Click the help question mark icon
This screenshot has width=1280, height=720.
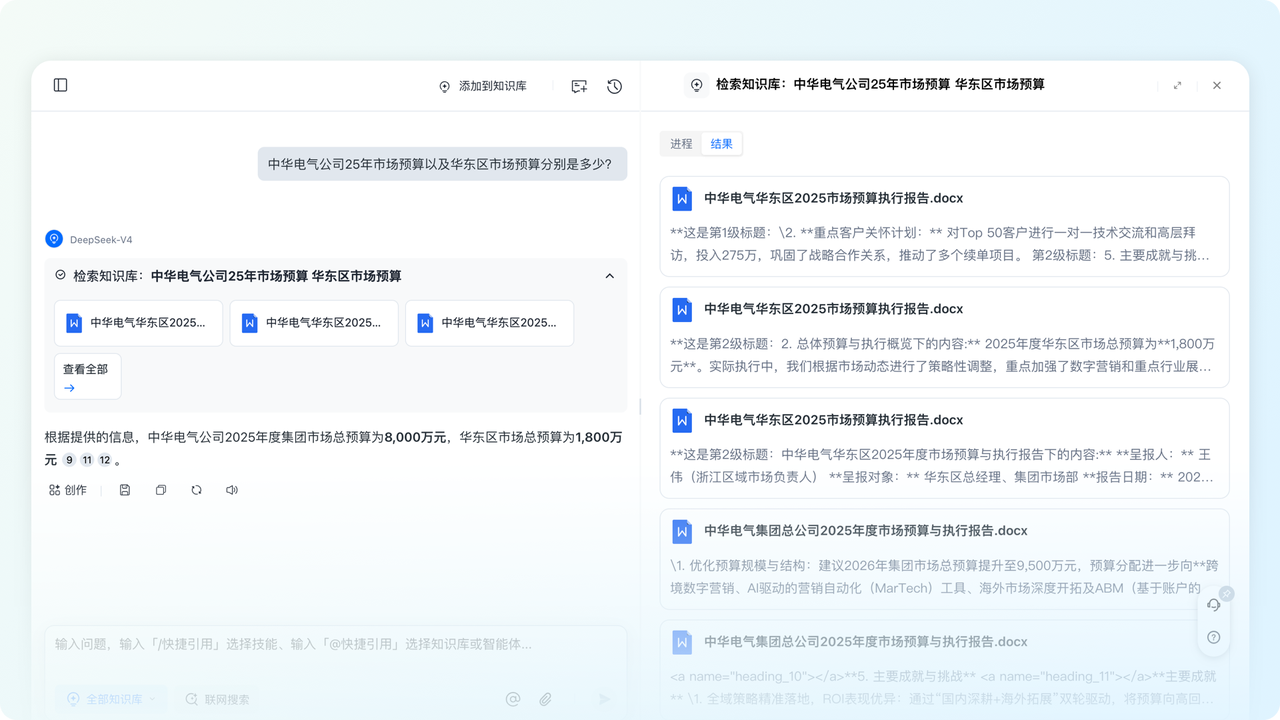[x=1213, y=637]
